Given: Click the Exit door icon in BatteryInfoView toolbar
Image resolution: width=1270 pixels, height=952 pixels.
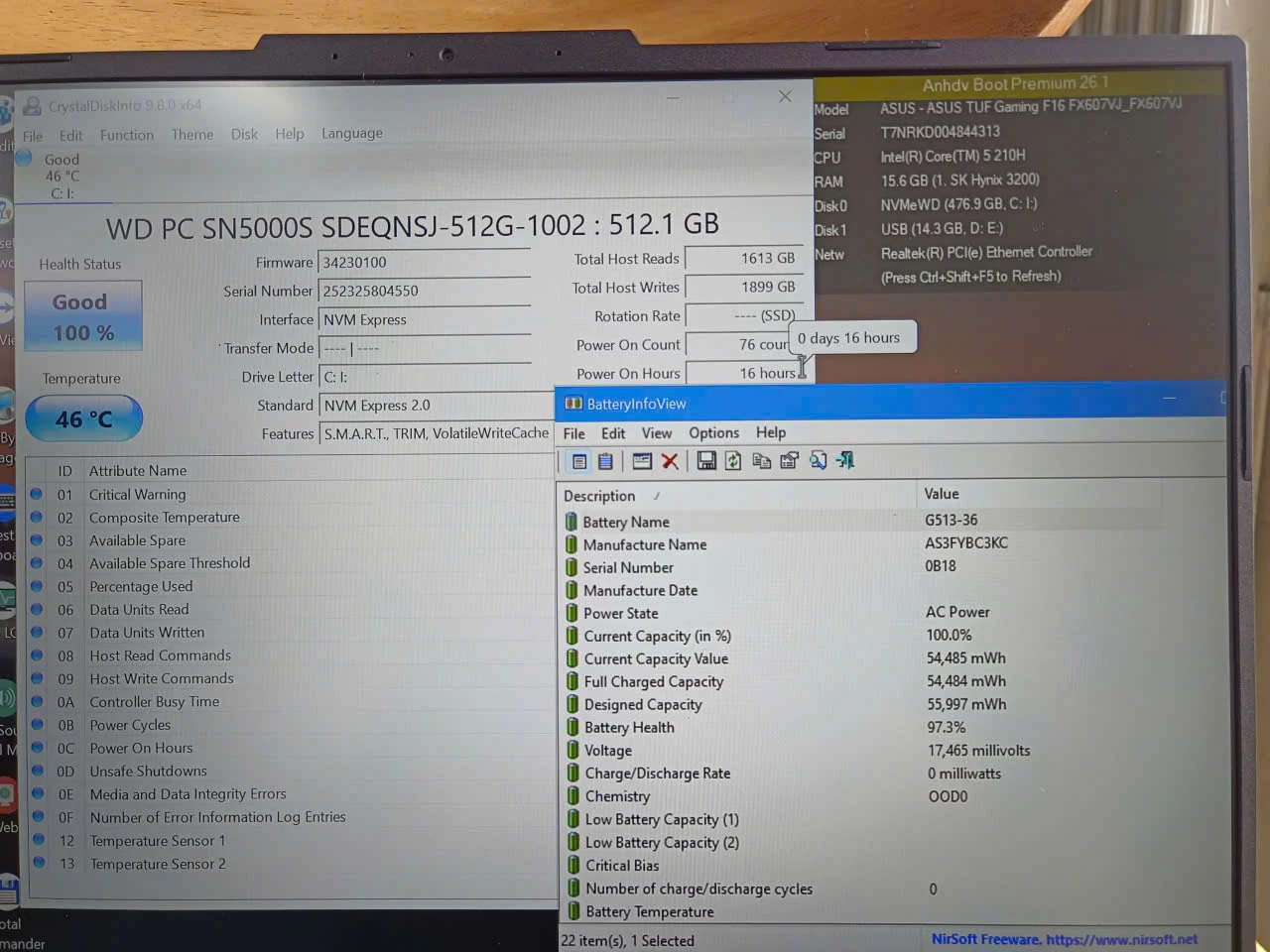Looking at the screenshot, I should [x=845, y=460].
